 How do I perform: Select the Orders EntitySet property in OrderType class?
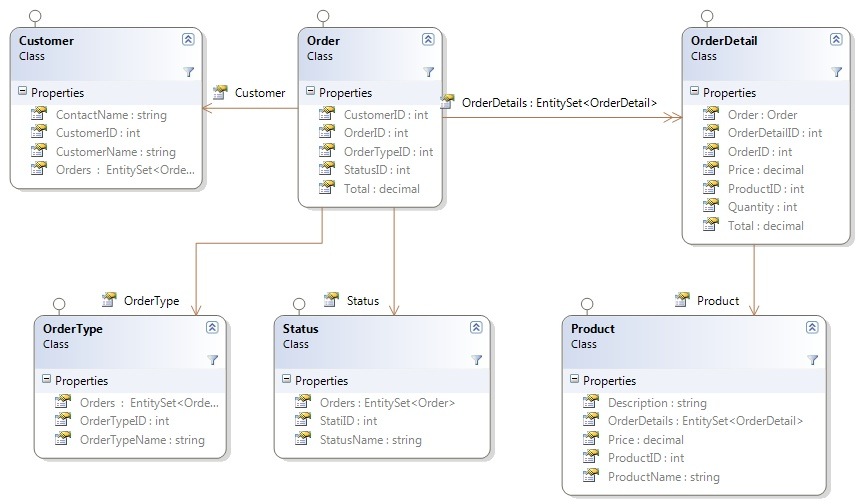click(150, 403)
